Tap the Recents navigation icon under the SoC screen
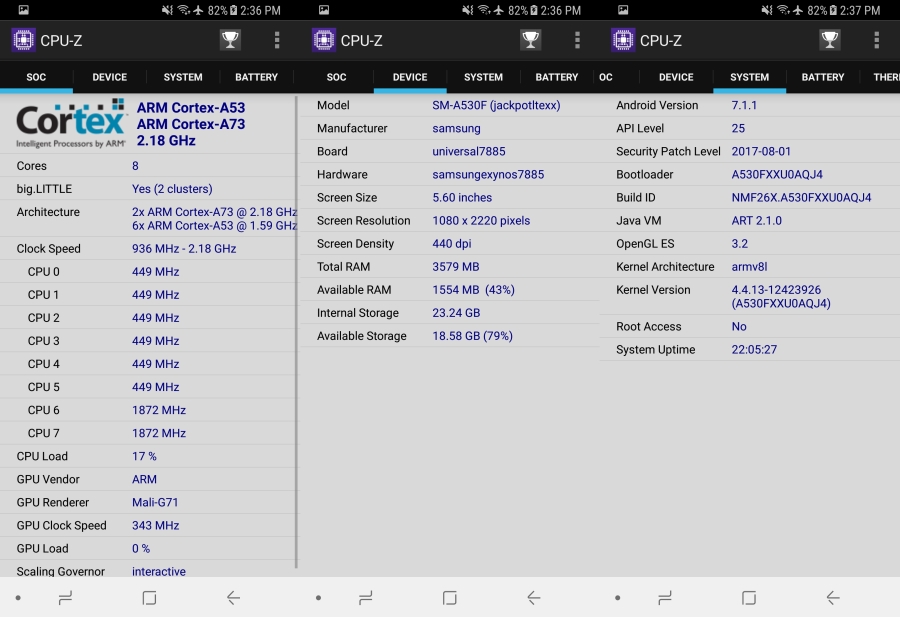The image size is (900, 617). [65, 598]
